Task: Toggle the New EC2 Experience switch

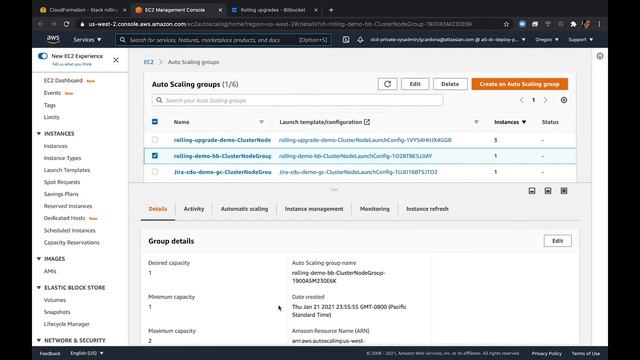Action: 42,56
